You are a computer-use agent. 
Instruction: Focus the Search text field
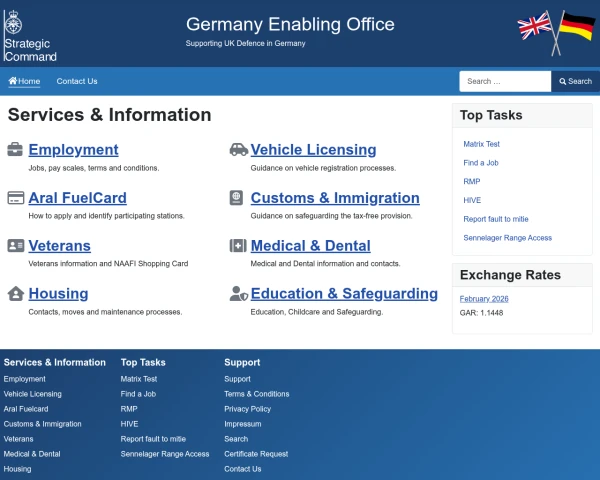(504, 81)
